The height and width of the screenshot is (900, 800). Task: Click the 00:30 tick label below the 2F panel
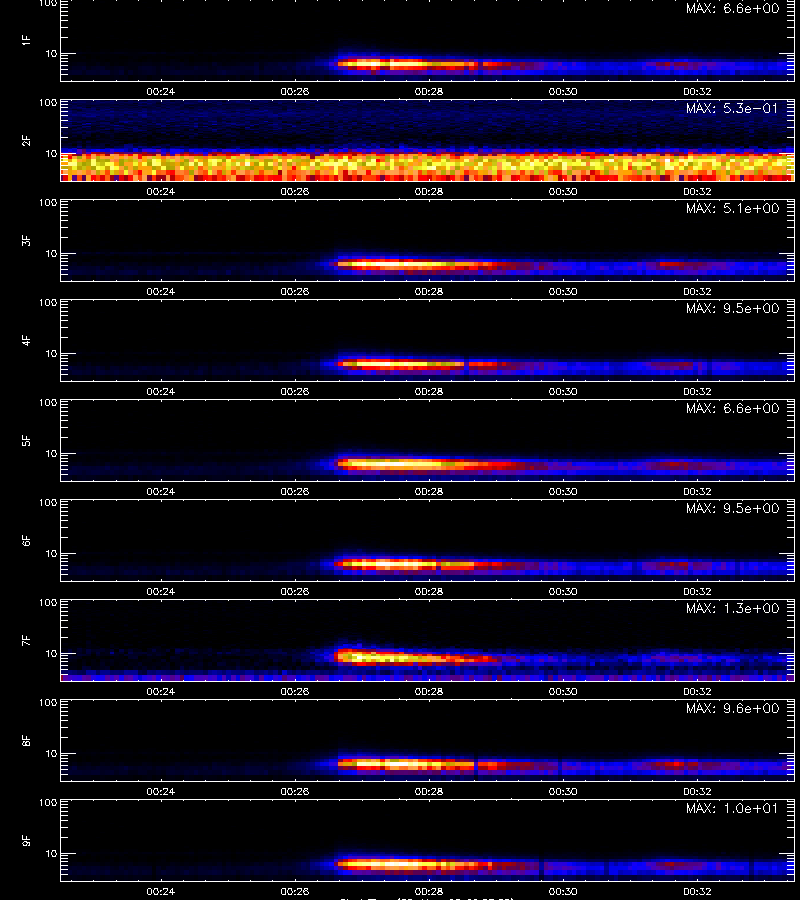pyautogui.click(x=563, y=191)
